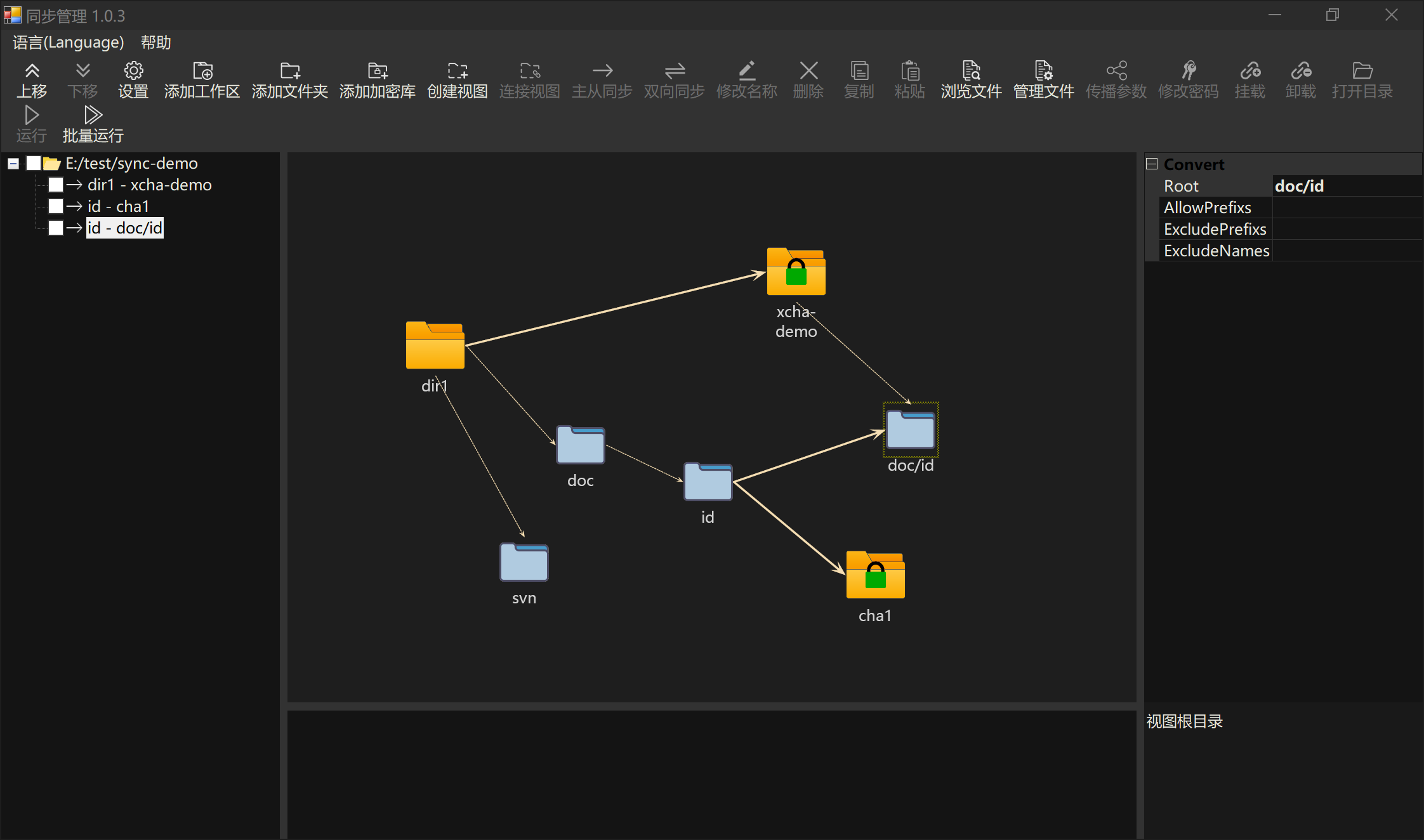The image size is (1424, 840).
Task: Check the id - cha1 checkbox
Action: click(56, 206)
